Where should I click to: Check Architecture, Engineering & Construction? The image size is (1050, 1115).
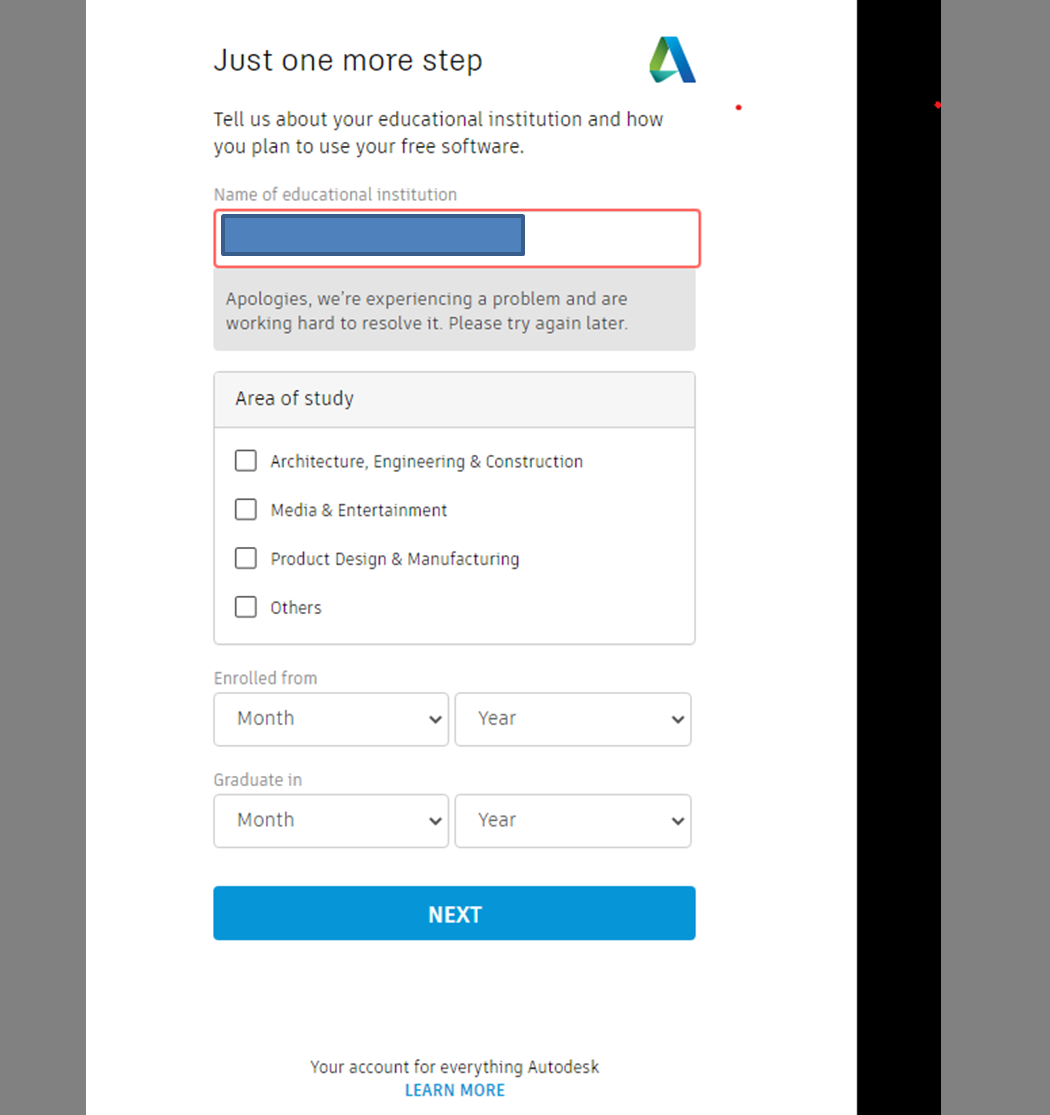point(245,460)
